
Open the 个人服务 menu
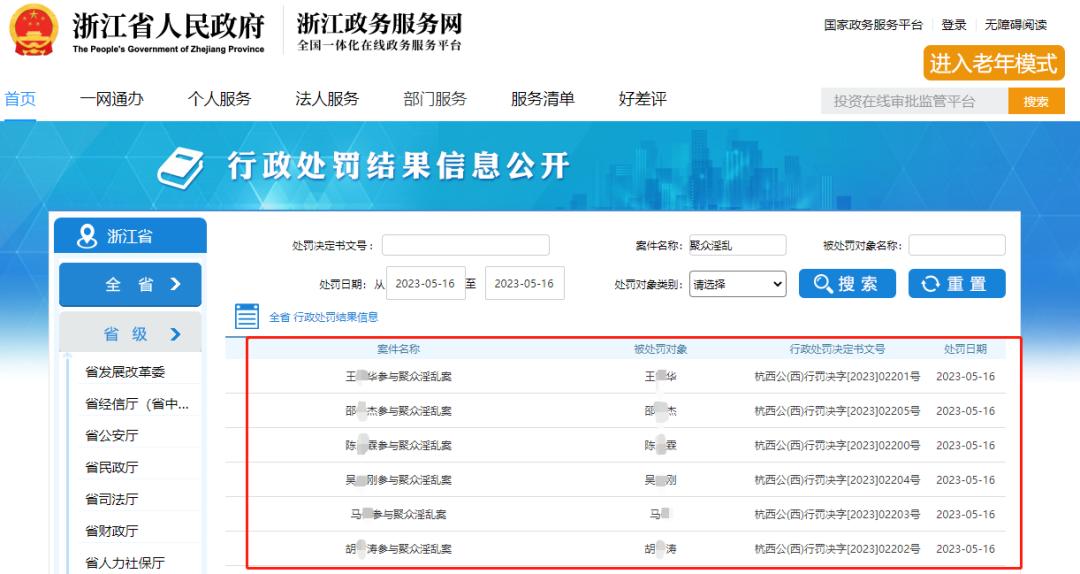tap(219, 99)
